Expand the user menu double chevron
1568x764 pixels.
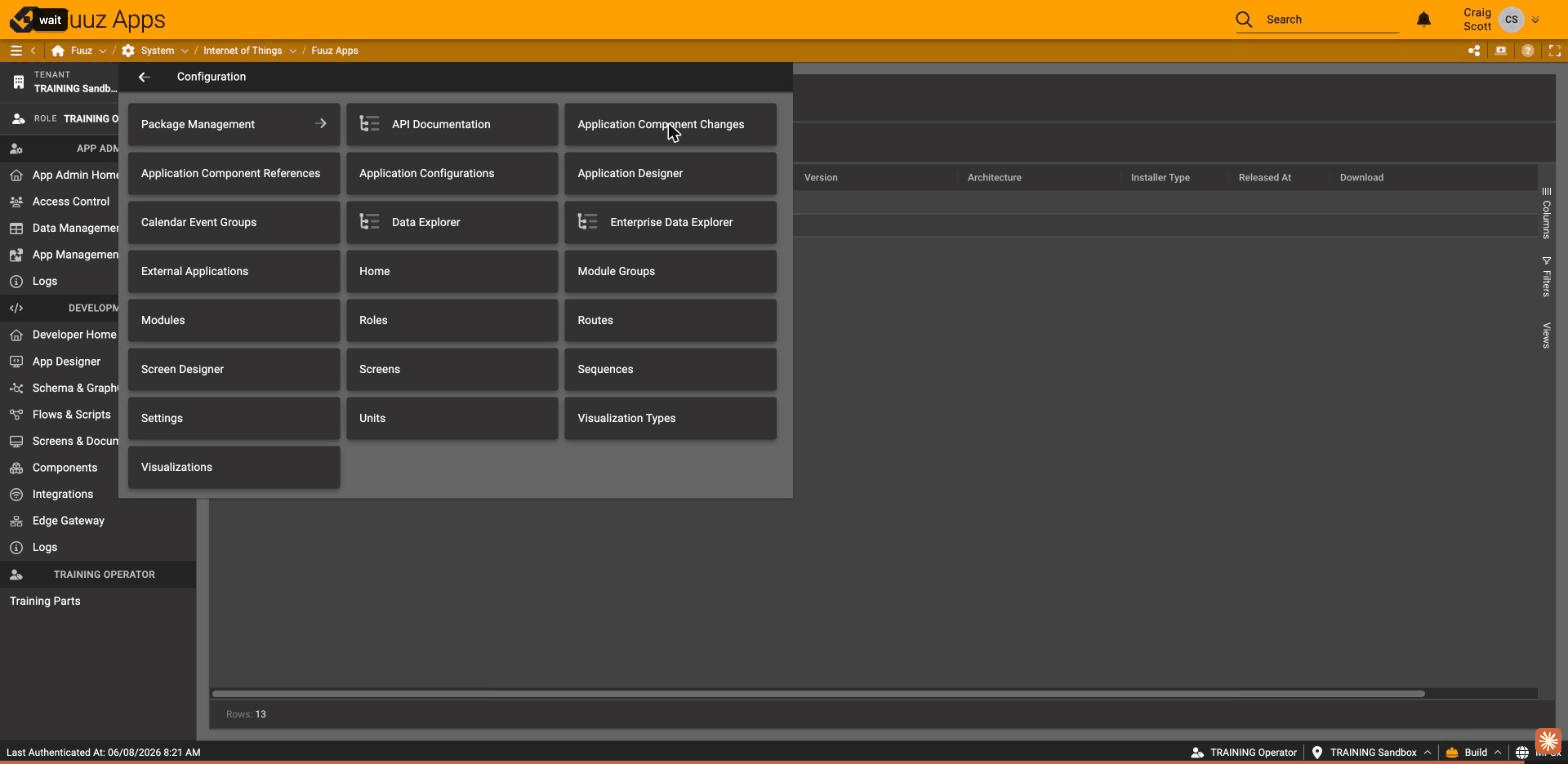(x=1535, y=19)
